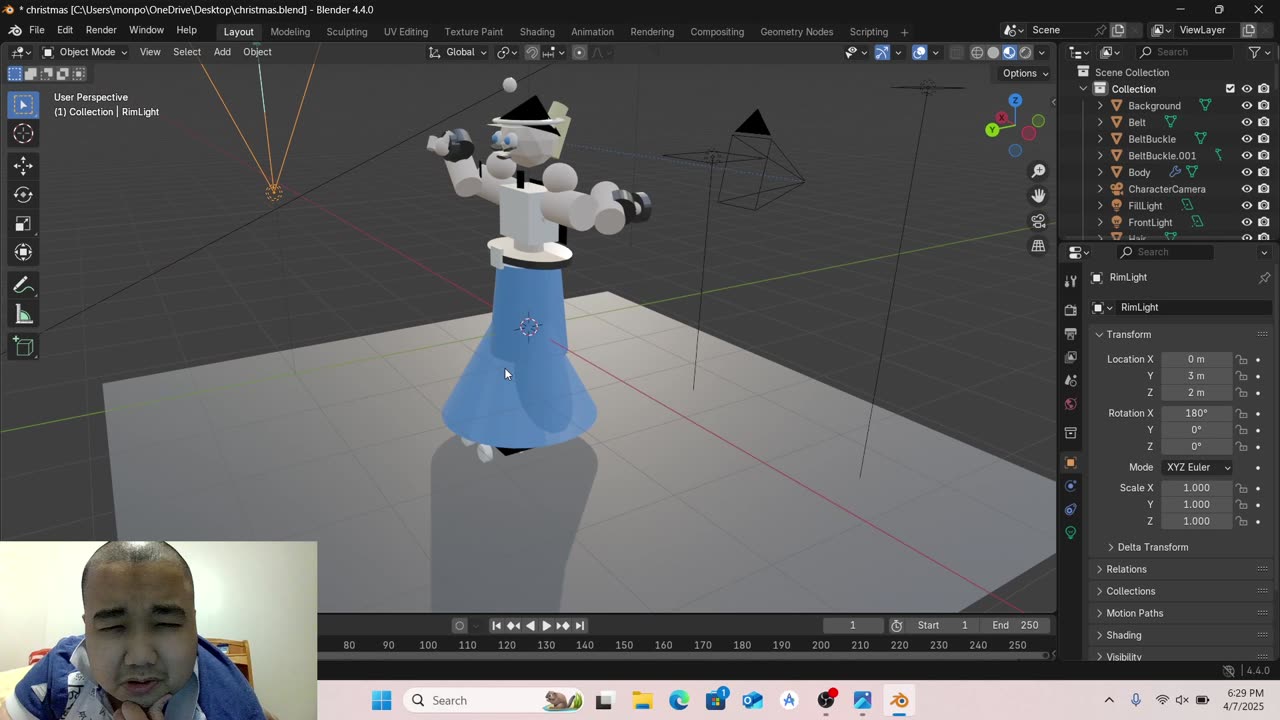
Task: Open the Render menu
Action: [101, 31]
